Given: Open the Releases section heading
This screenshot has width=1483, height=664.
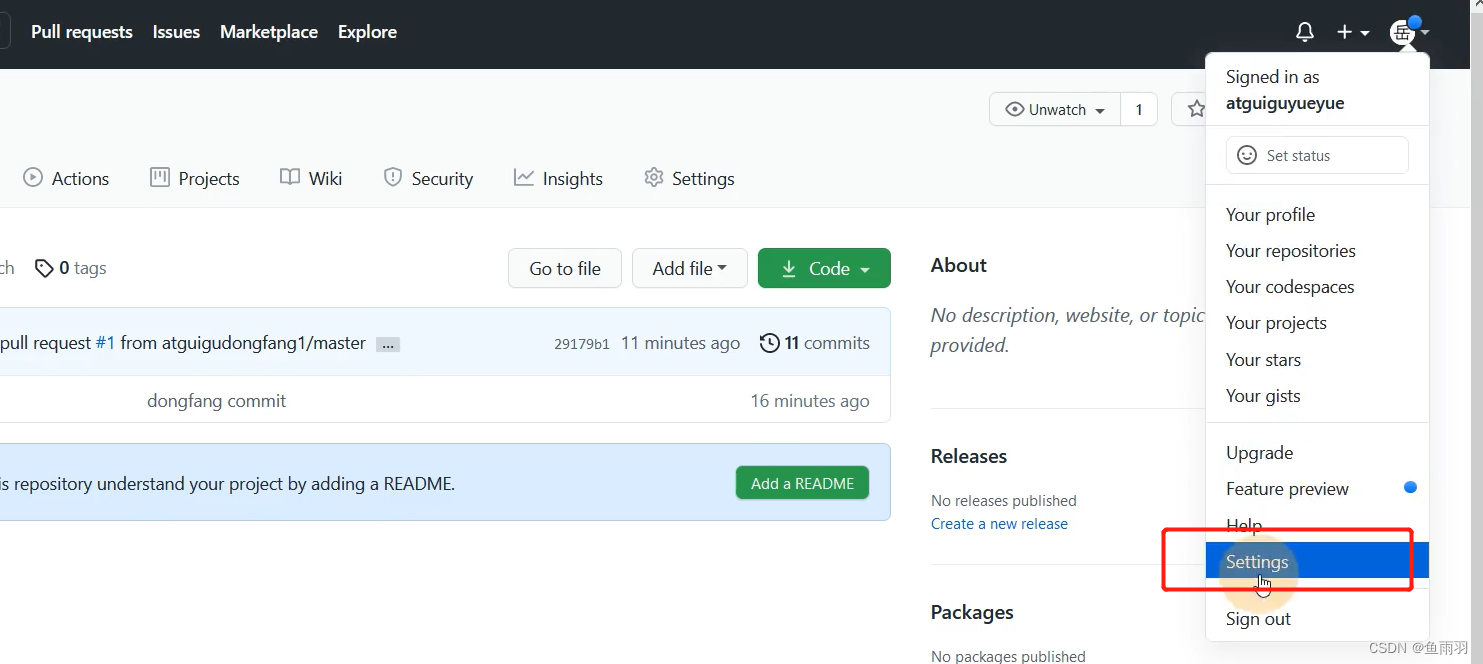Looking at the screenshot, I should pyautogui.click(x=969, y=456).
